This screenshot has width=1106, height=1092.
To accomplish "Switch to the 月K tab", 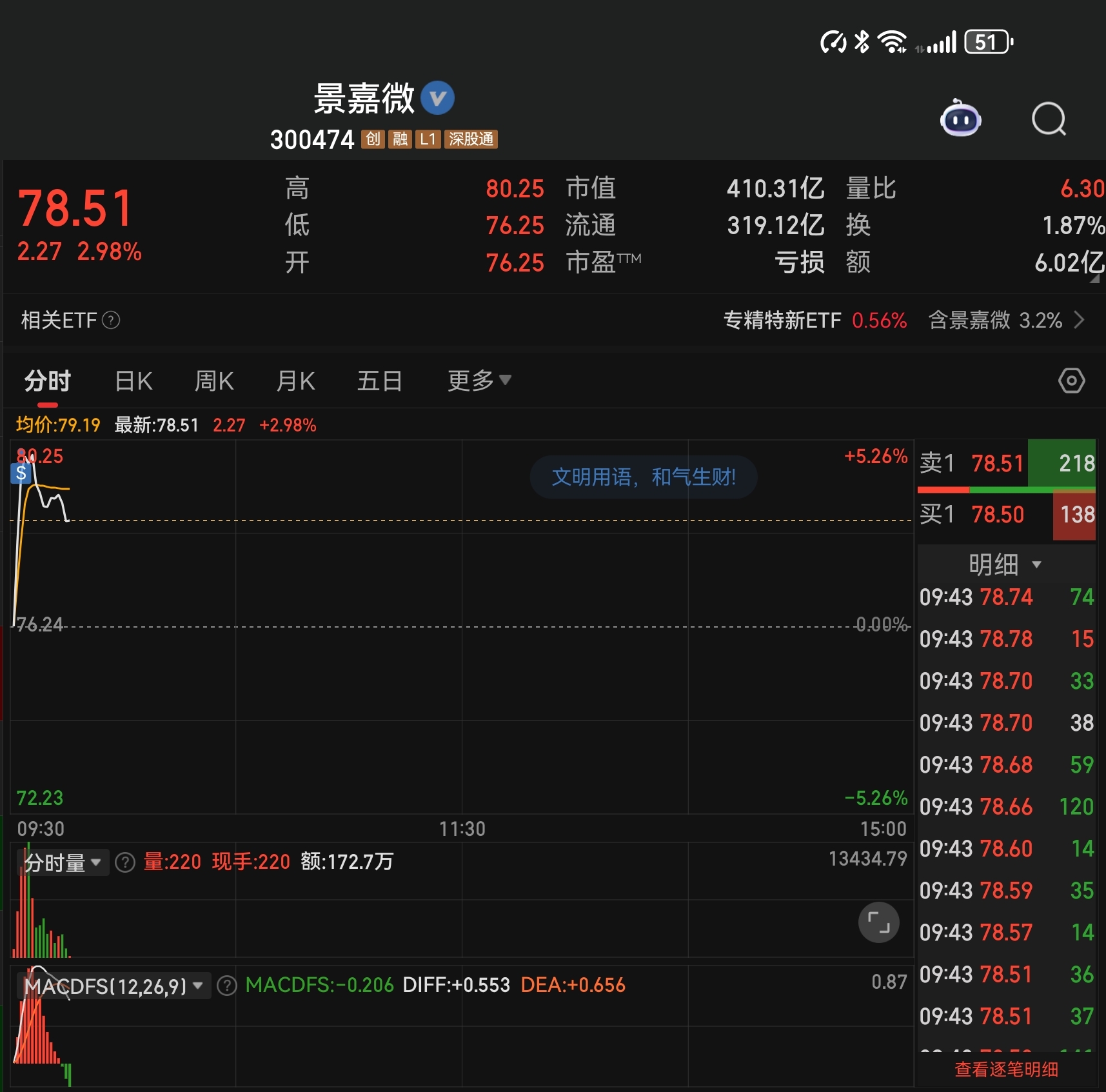I will tap(295, 381).
